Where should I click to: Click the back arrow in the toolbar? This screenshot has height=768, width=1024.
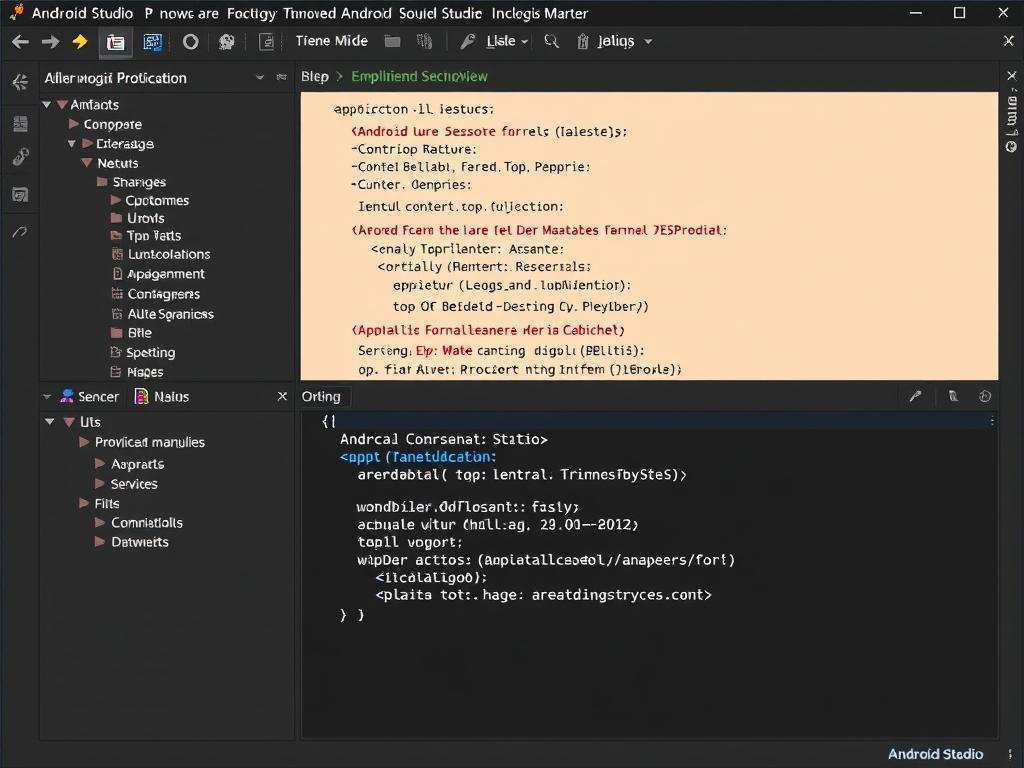tap(20, 42)
